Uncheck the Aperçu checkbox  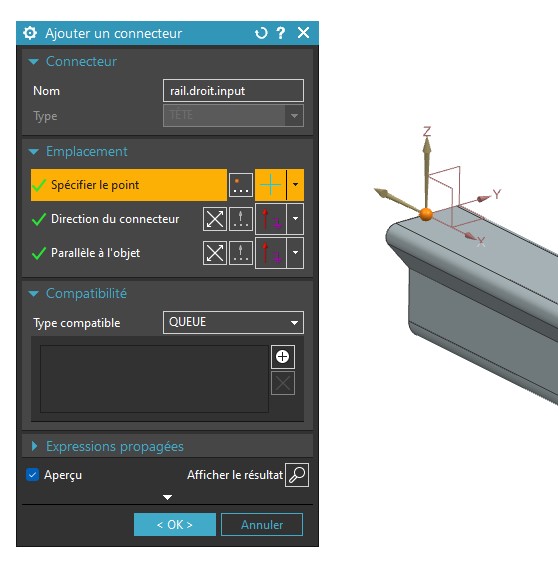click(33, 475)
